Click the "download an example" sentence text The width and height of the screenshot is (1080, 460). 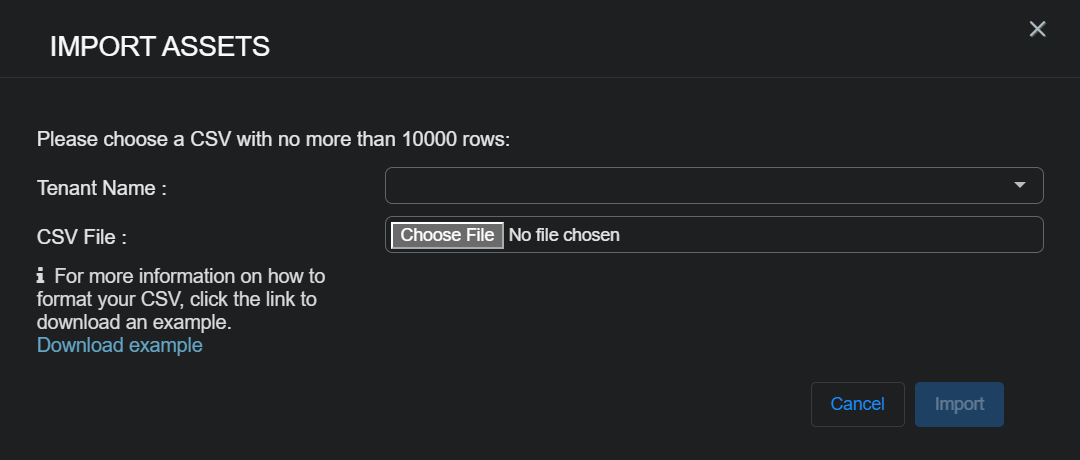[134, 323]
